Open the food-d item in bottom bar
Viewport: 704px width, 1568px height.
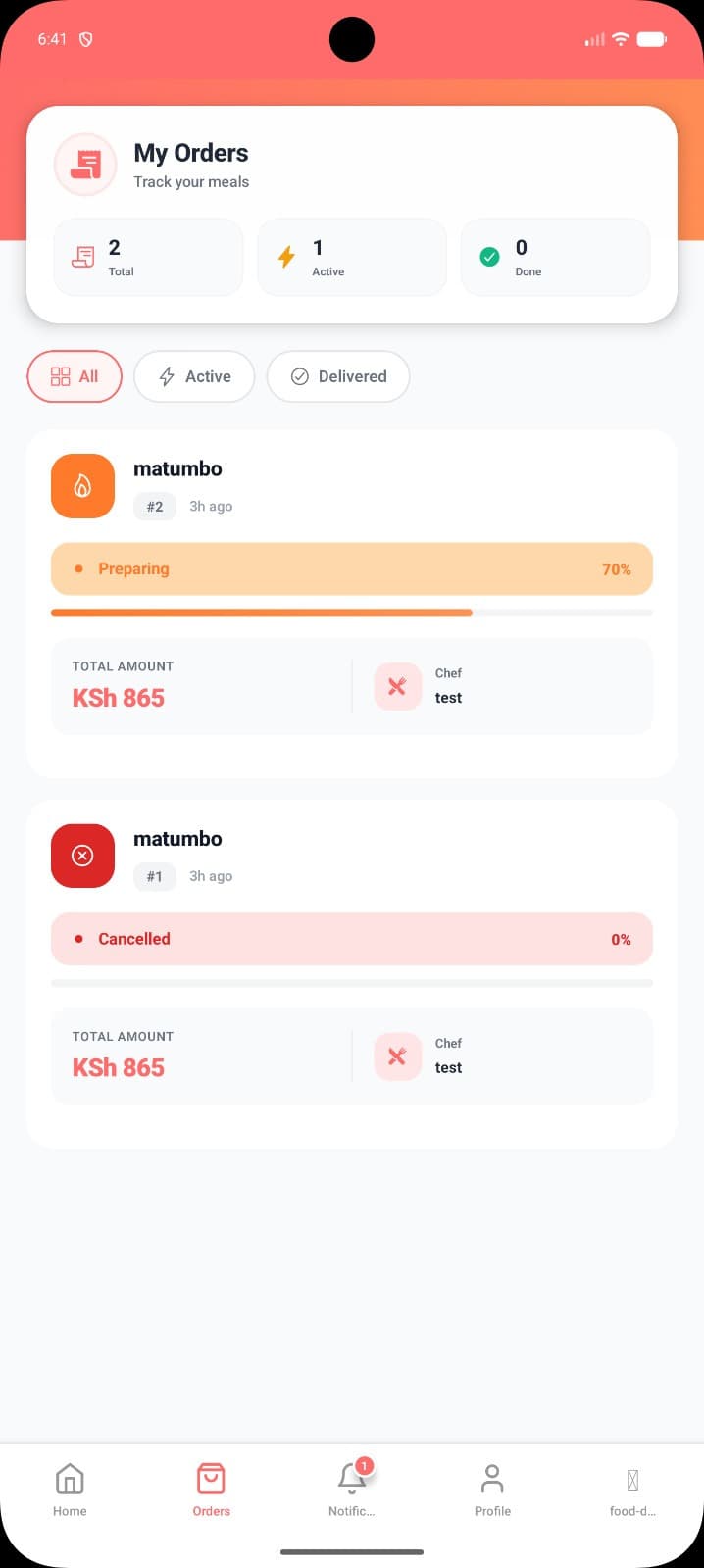(x=632, y=1488)
